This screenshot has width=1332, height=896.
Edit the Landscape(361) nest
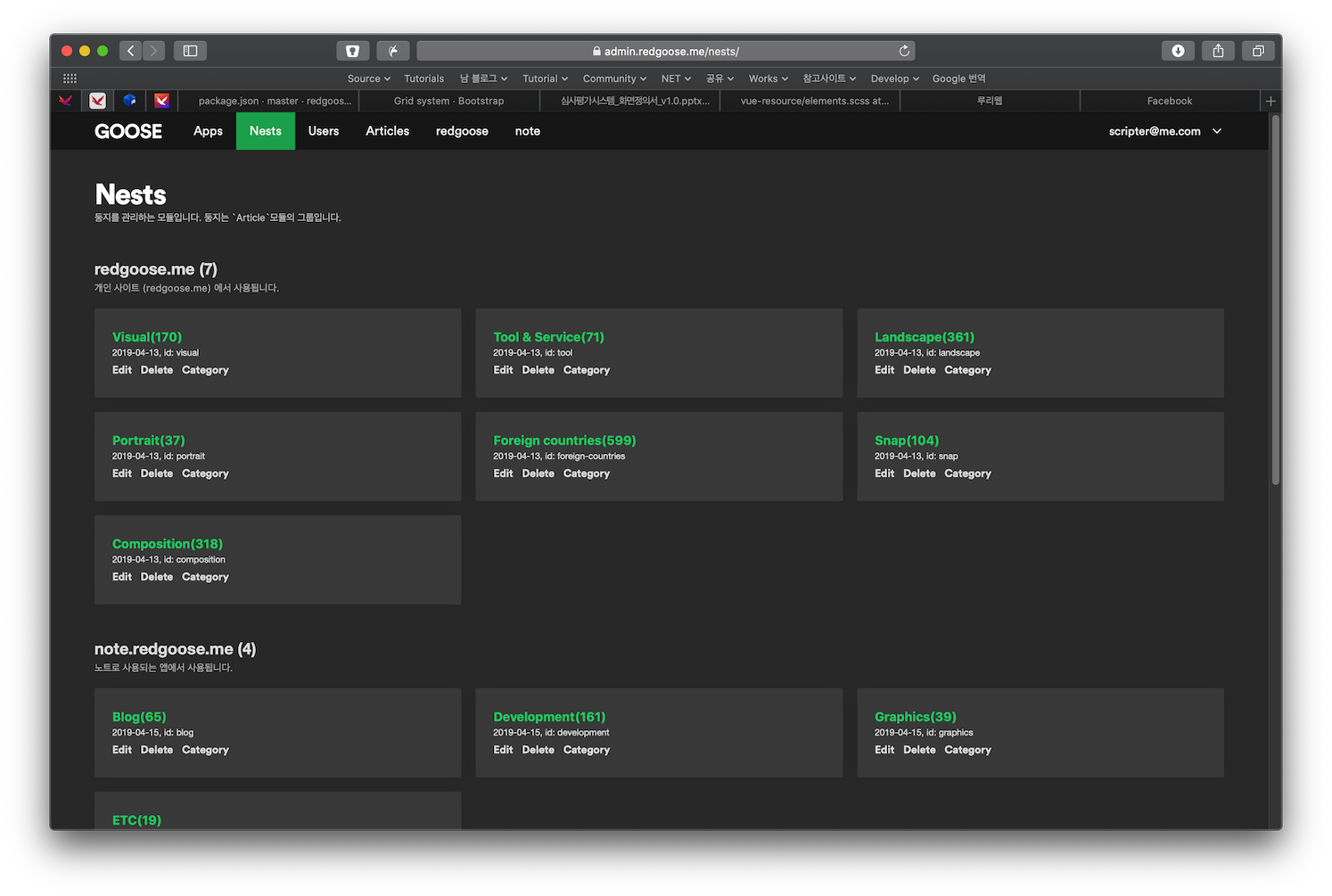coord(884,370)
